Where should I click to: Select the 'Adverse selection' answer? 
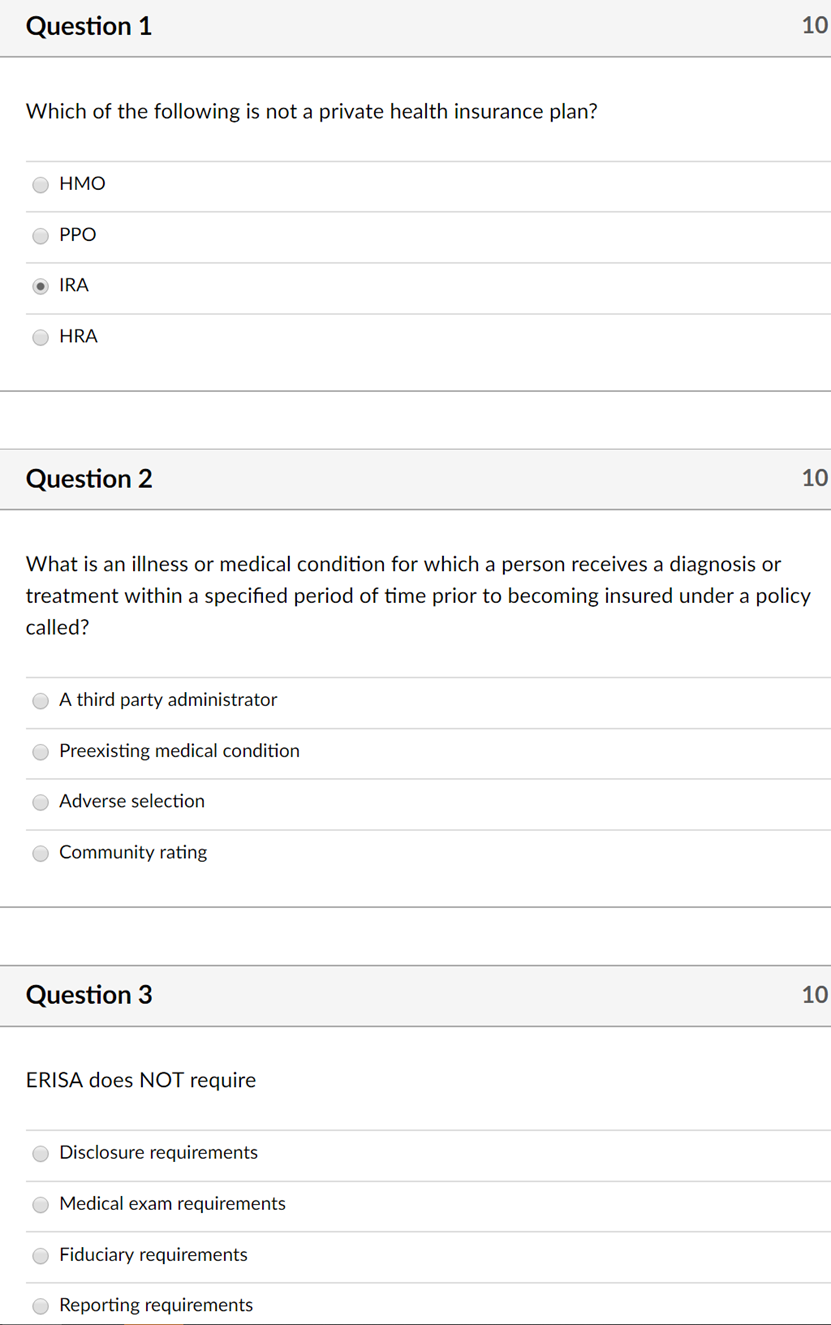[40, 802]
